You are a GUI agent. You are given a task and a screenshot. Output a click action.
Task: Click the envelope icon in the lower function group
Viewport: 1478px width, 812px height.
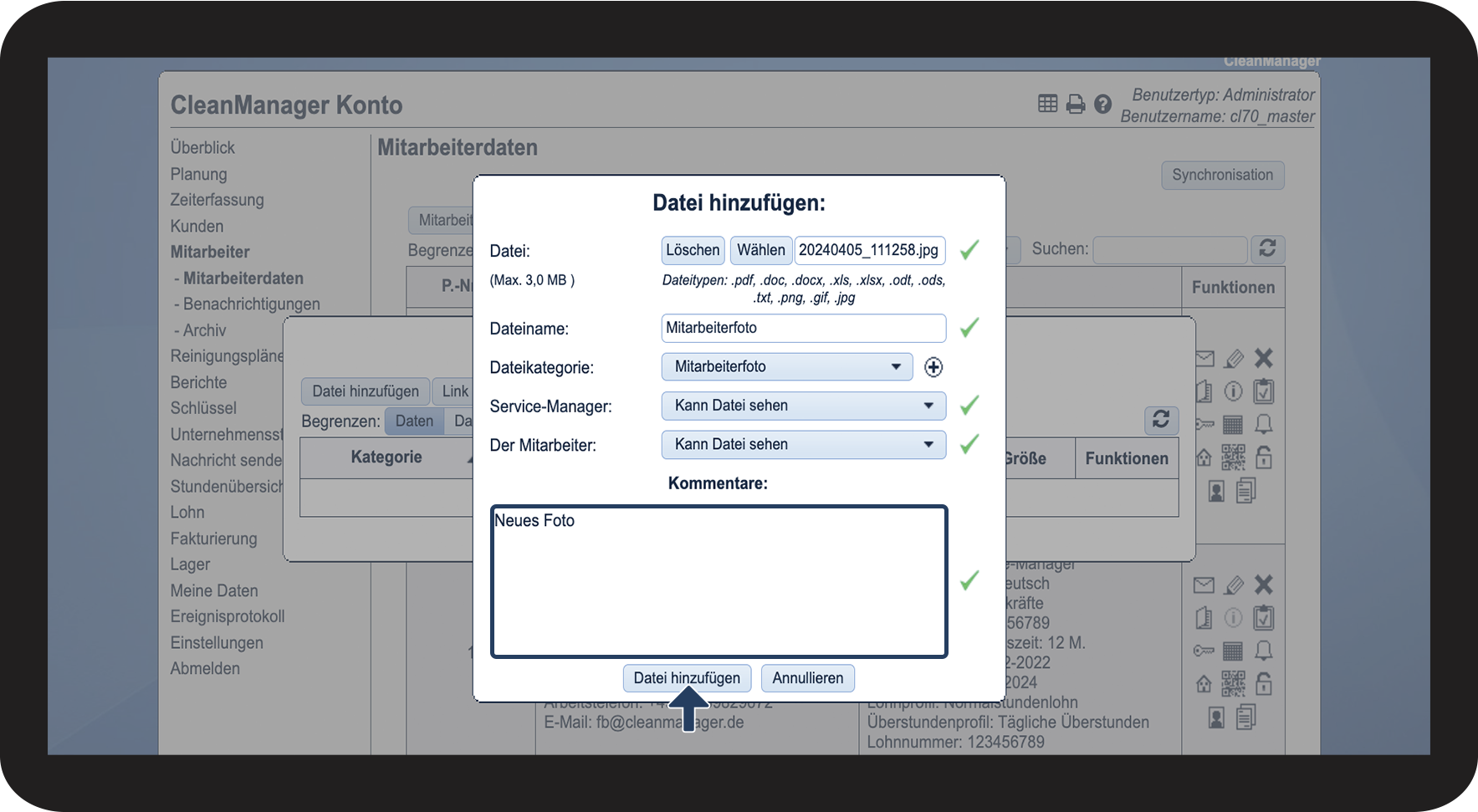pyautogui.click(x=1204, y=585)
